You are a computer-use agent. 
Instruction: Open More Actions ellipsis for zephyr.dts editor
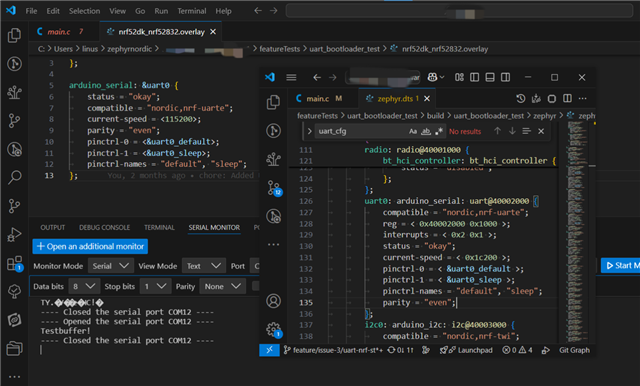[x=582, y=98]
